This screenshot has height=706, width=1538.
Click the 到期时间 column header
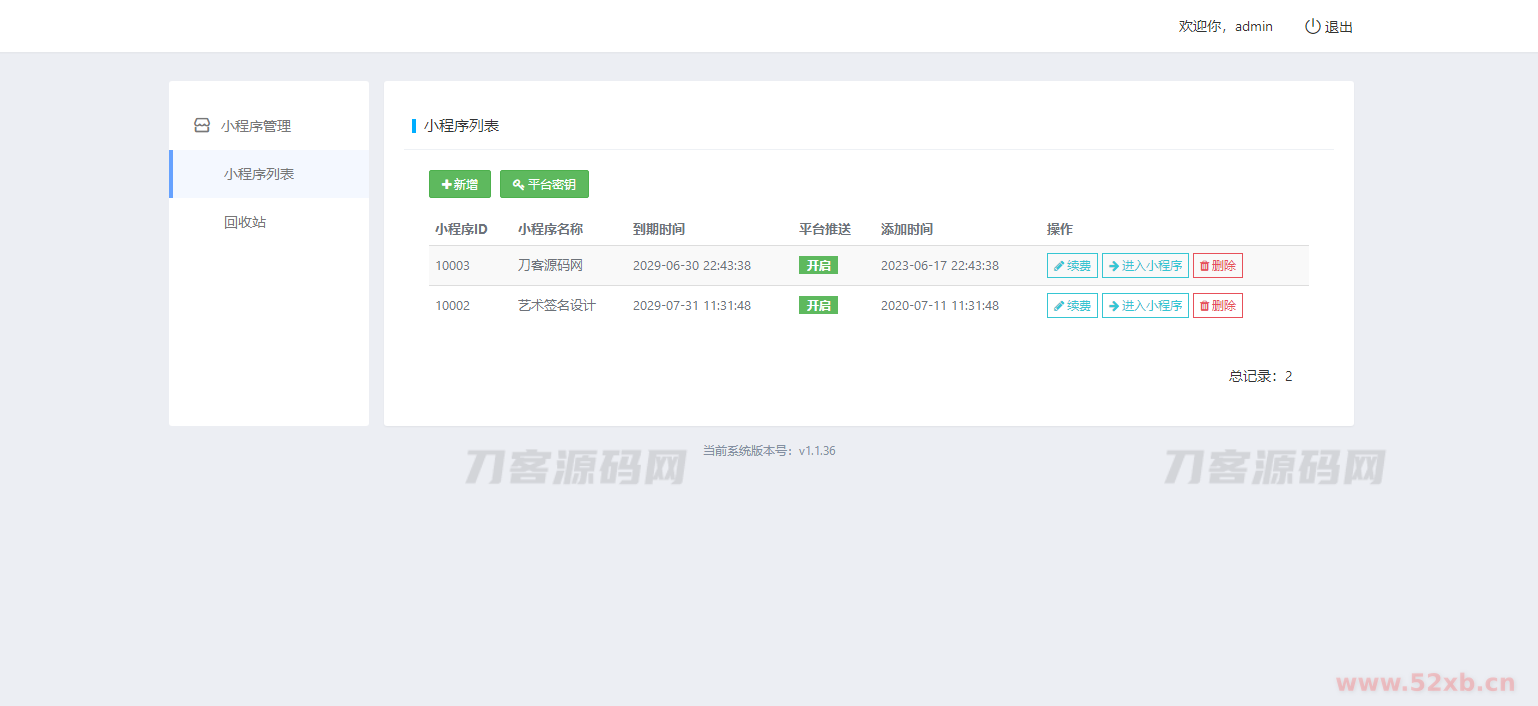[x=659, y=229]
